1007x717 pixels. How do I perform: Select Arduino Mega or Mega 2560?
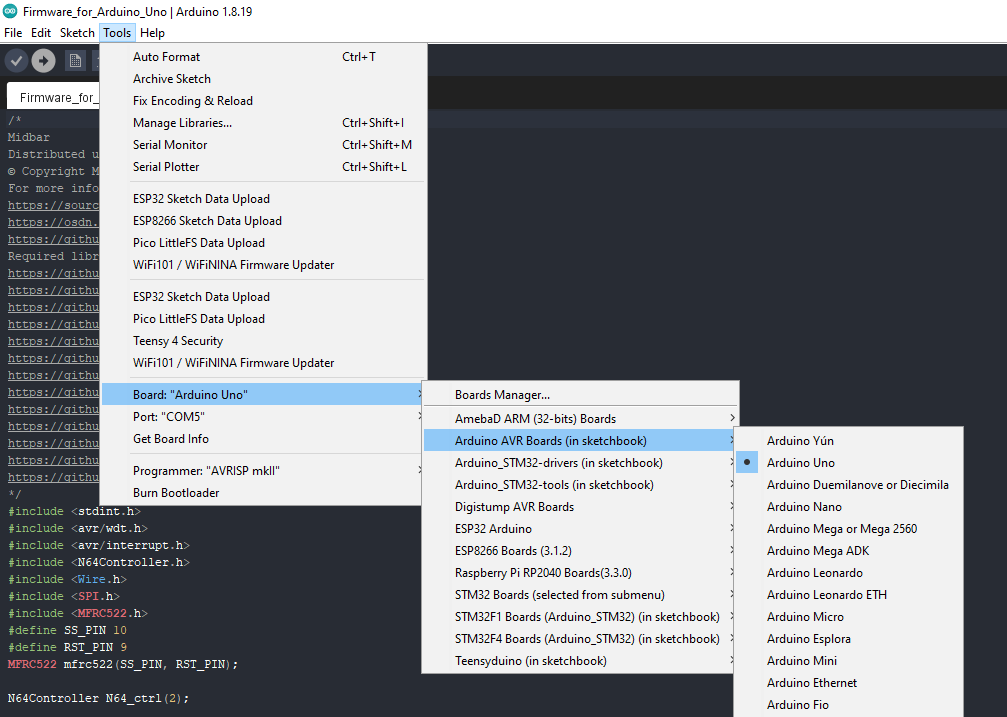(x=848, y=529)
